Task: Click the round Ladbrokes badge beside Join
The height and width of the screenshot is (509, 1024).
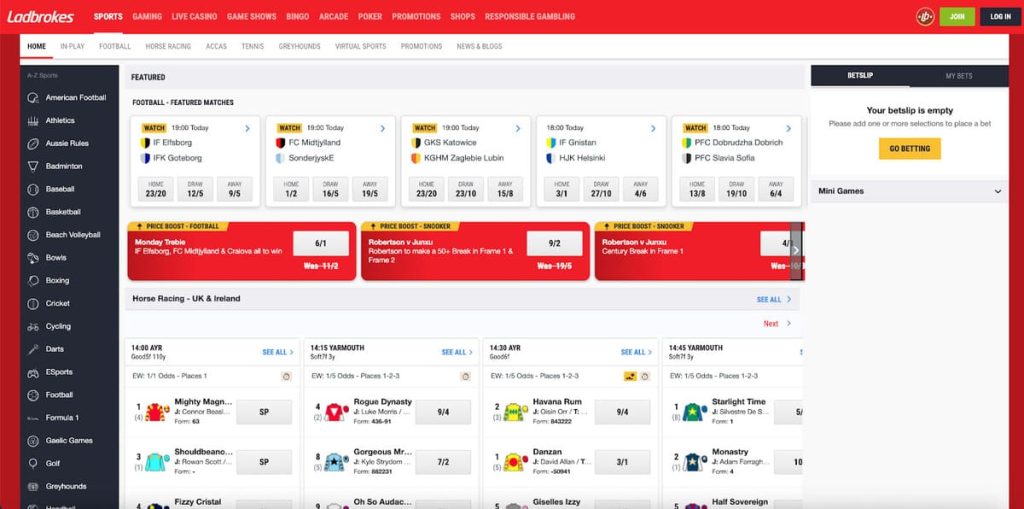Action: pos(924,17)
